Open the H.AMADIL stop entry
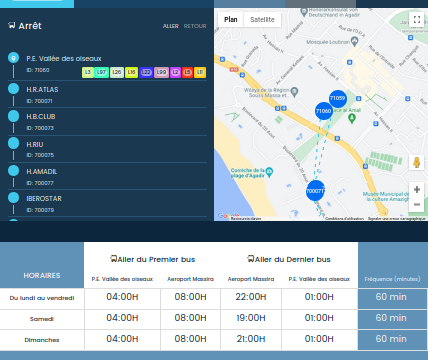 click(107, 176)
